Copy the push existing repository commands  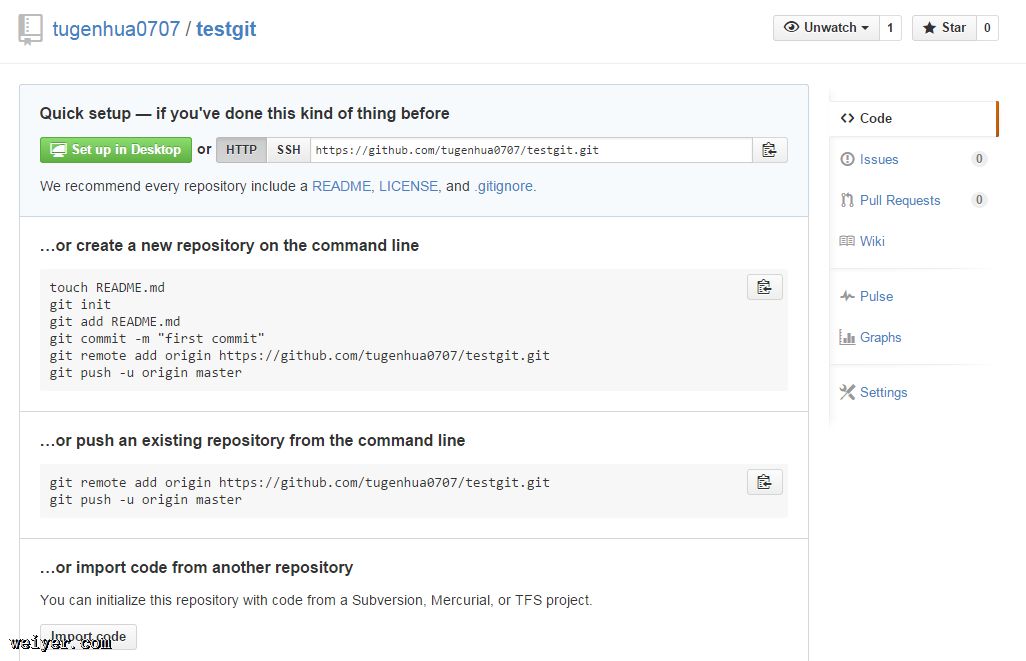[x=764, y=482]
